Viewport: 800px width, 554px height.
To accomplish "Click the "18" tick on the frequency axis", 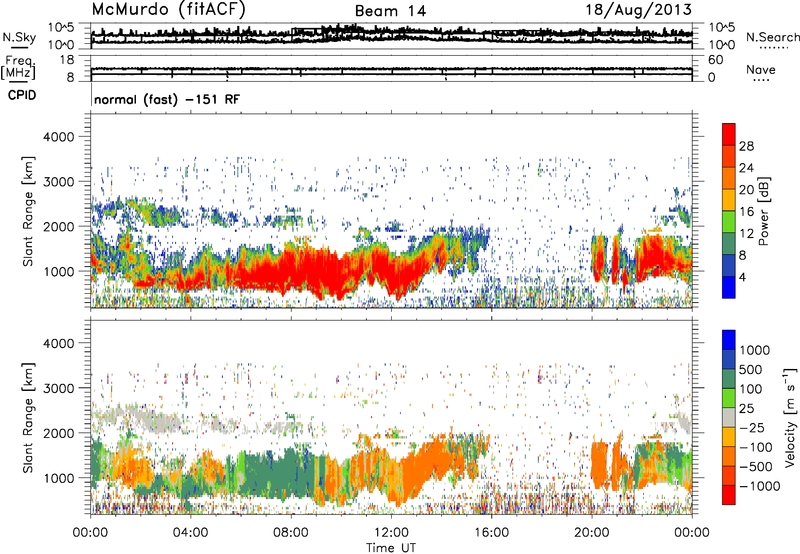I will pos(67,60).
